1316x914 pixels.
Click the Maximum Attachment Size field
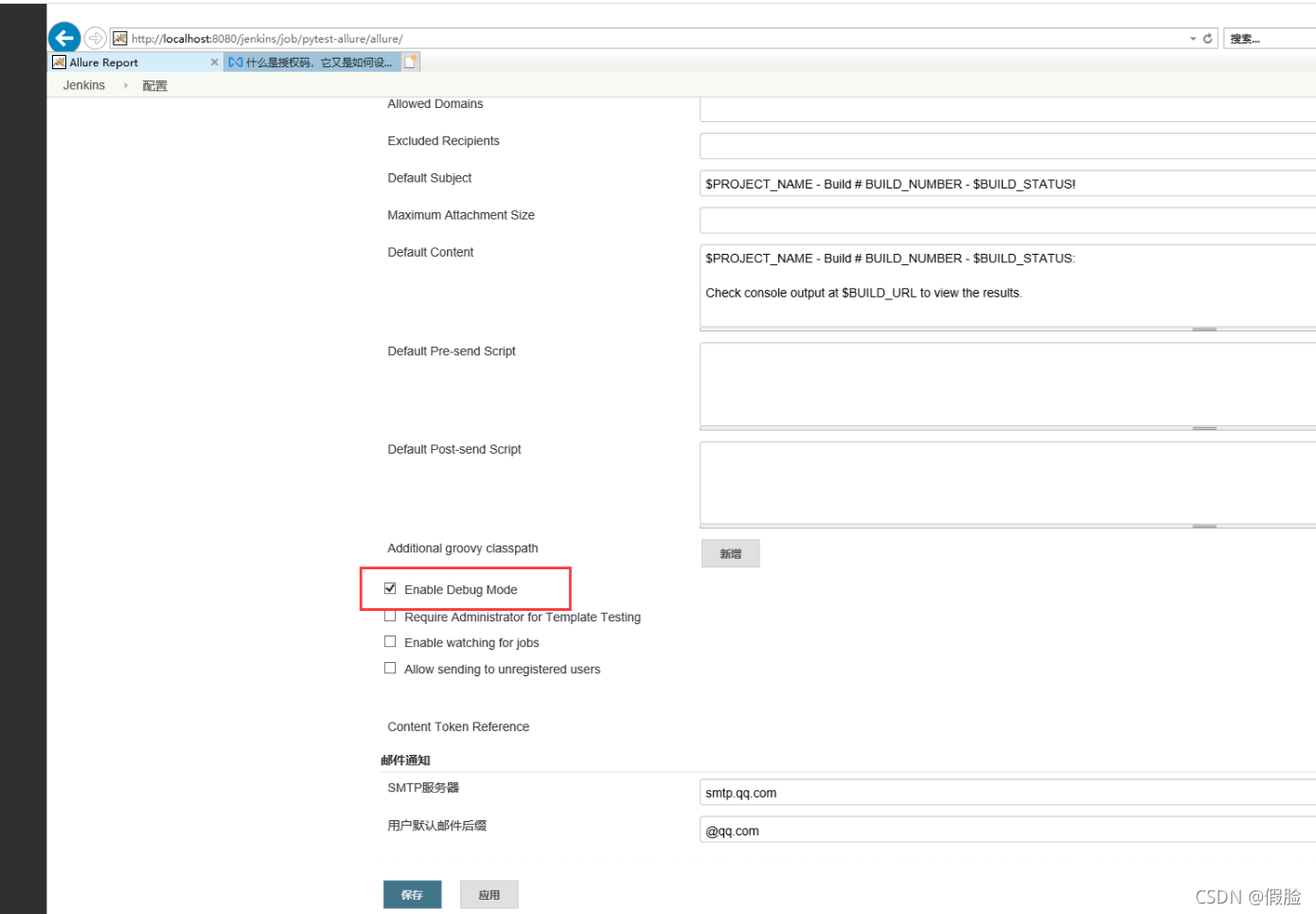tap(1007, 220)
